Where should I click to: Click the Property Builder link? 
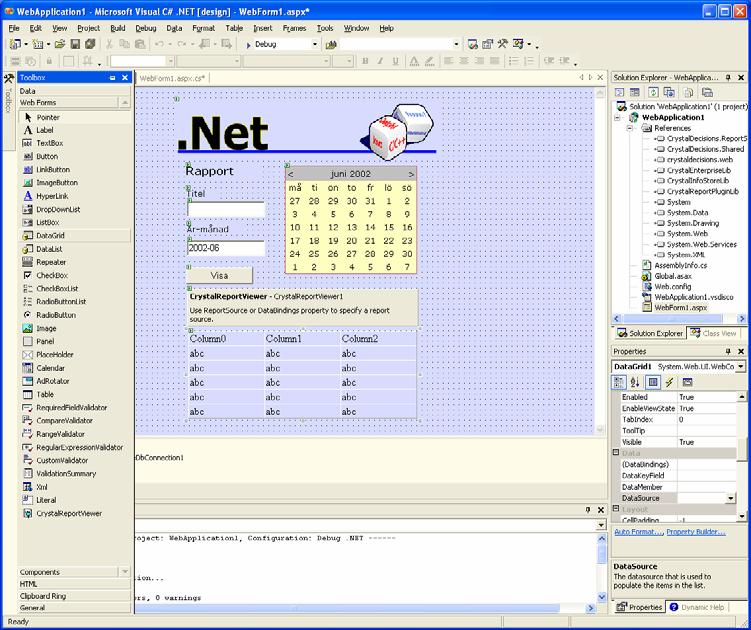pyautogui.click(x=695, y=532)
